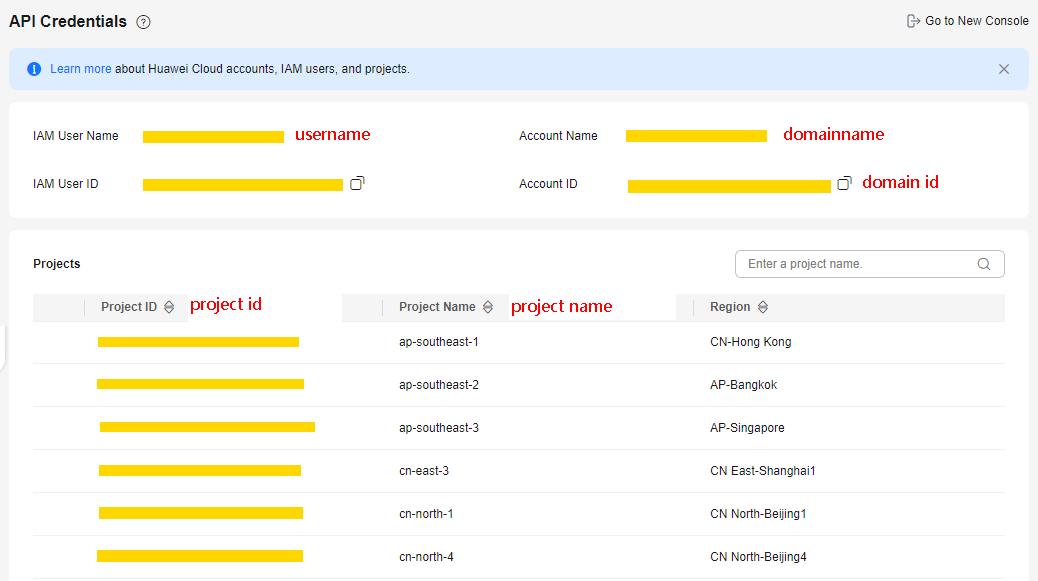Click the IAM User Name label
The width and height of the screenshot is (1038, 581).
pyautogui.click(x=75, y=136)
